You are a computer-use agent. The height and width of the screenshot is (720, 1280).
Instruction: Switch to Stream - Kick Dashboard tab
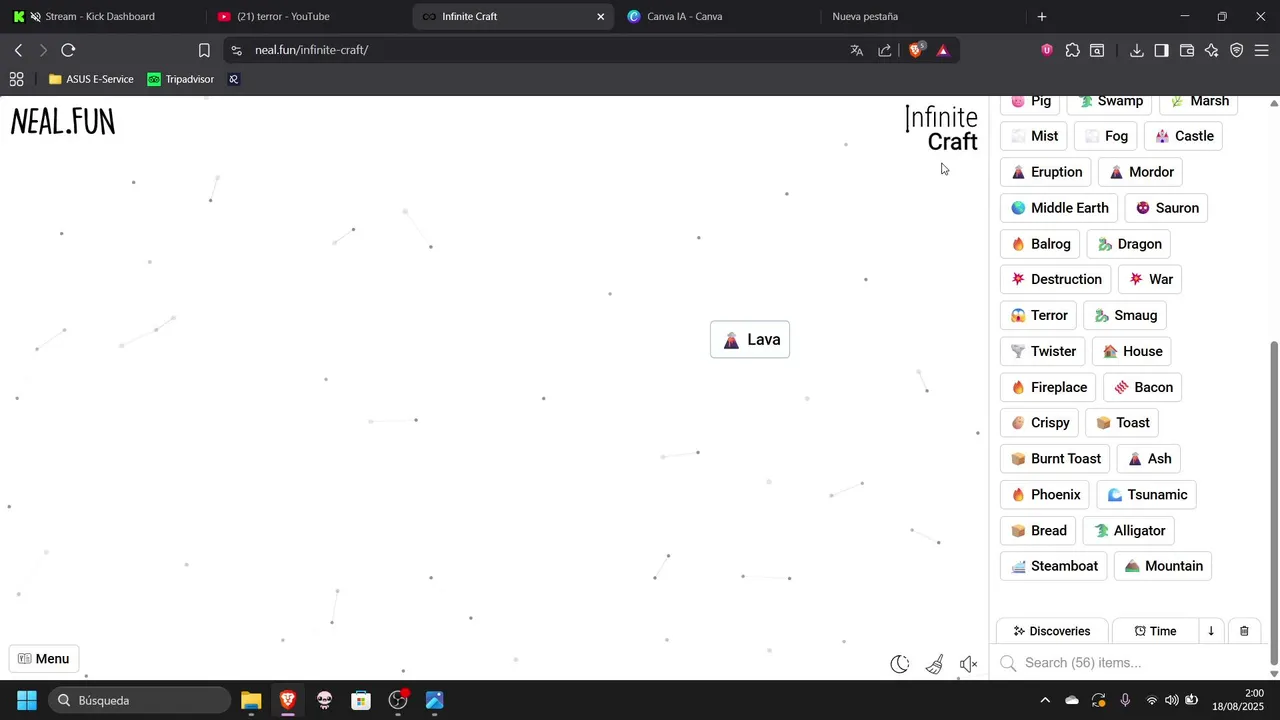point(100,16)
